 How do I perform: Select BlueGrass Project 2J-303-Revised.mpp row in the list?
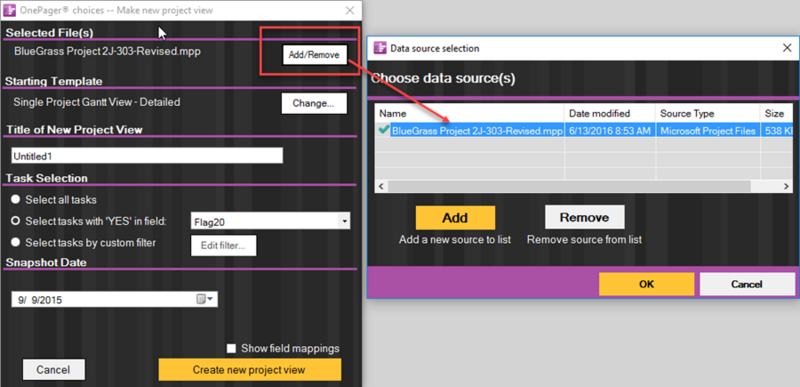tap(583, 131)
